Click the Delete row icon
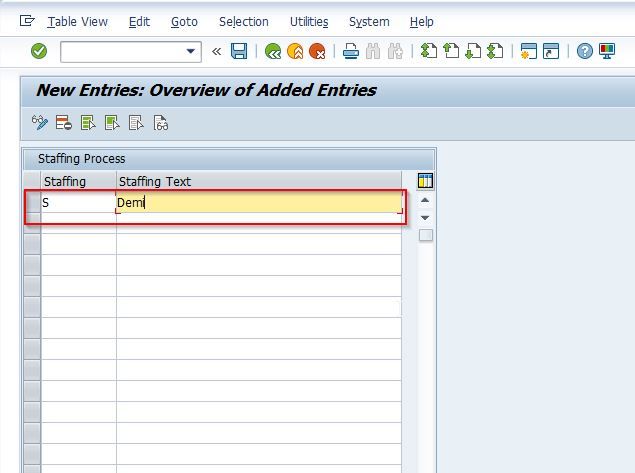635x473 pixels. [x=64, y=122]
